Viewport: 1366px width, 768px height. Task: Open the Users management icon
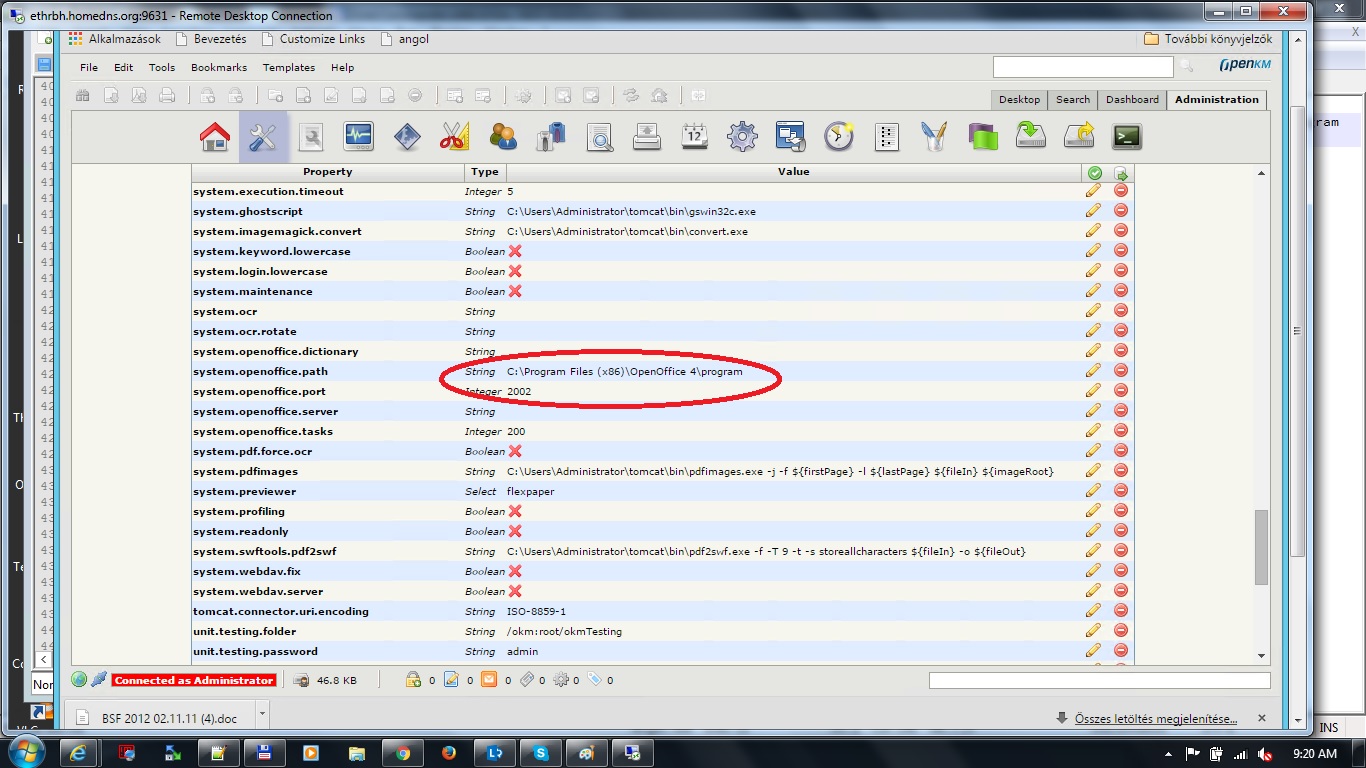click(503, 137)
